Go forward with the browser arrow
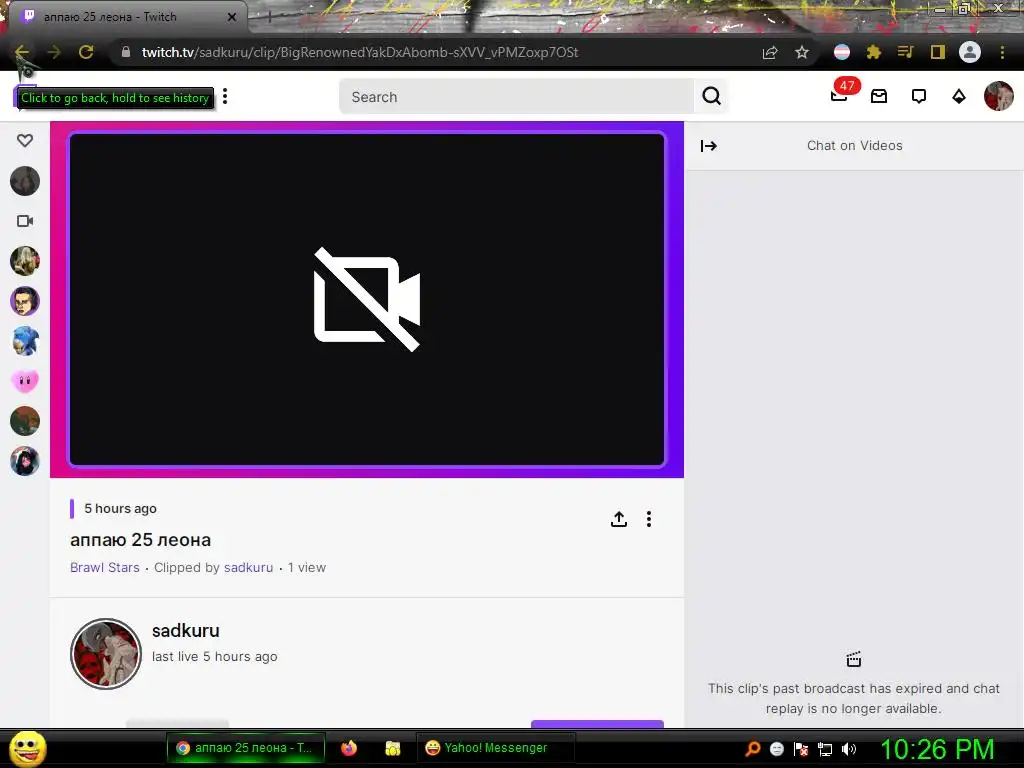 [54, 52]
